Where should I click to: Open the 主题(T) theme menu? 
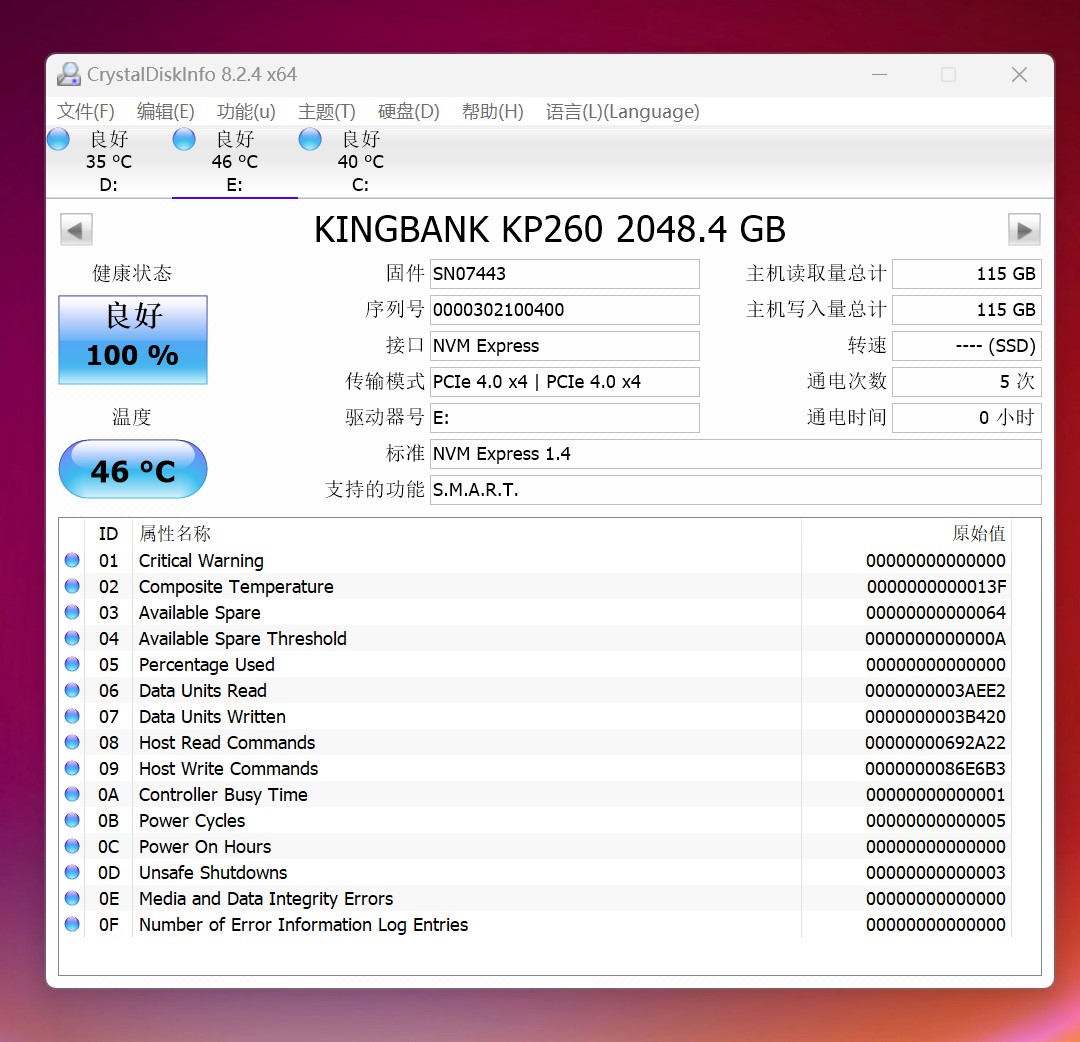326,112
